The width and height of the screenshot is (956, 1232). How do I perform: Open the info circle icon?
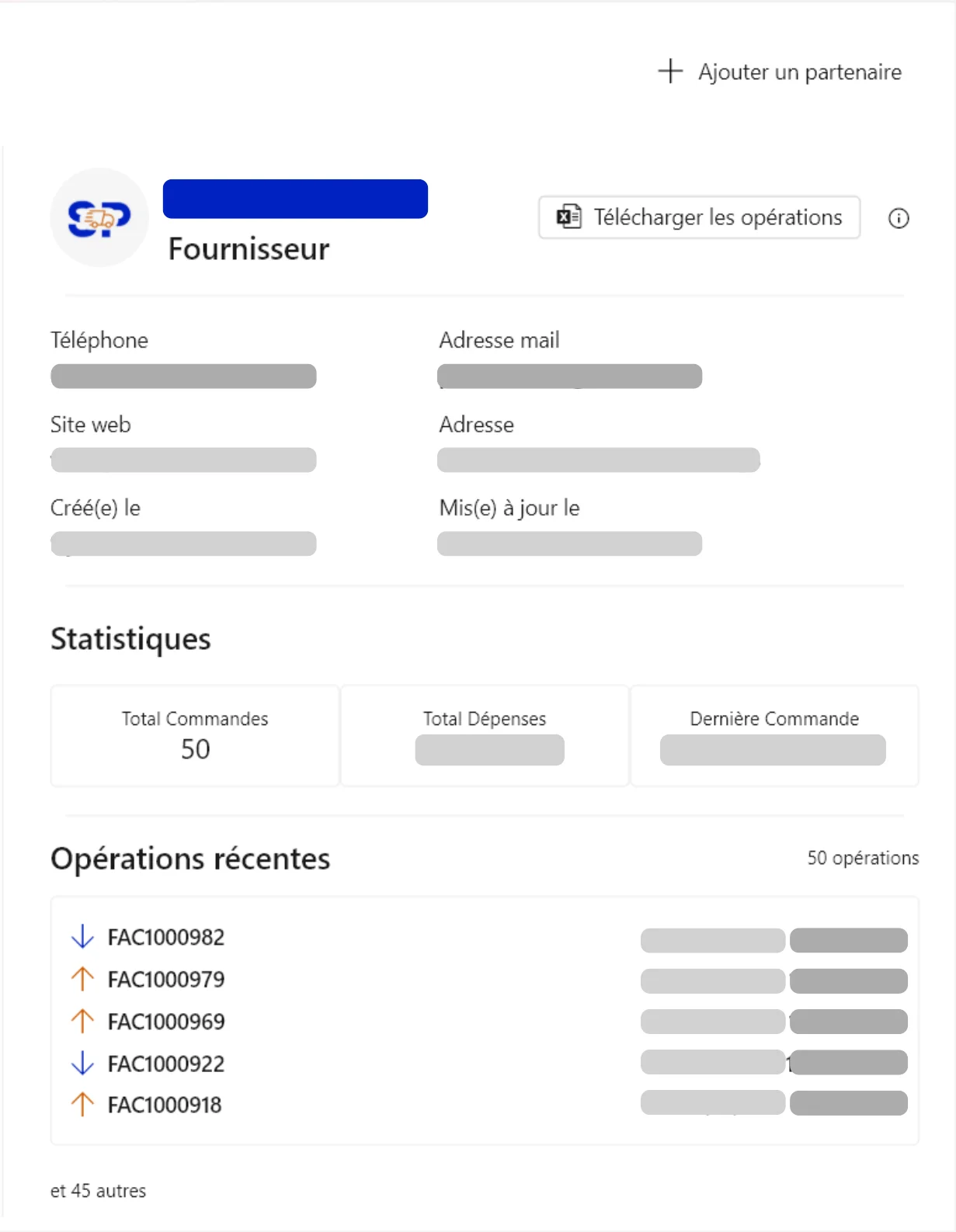899,219
